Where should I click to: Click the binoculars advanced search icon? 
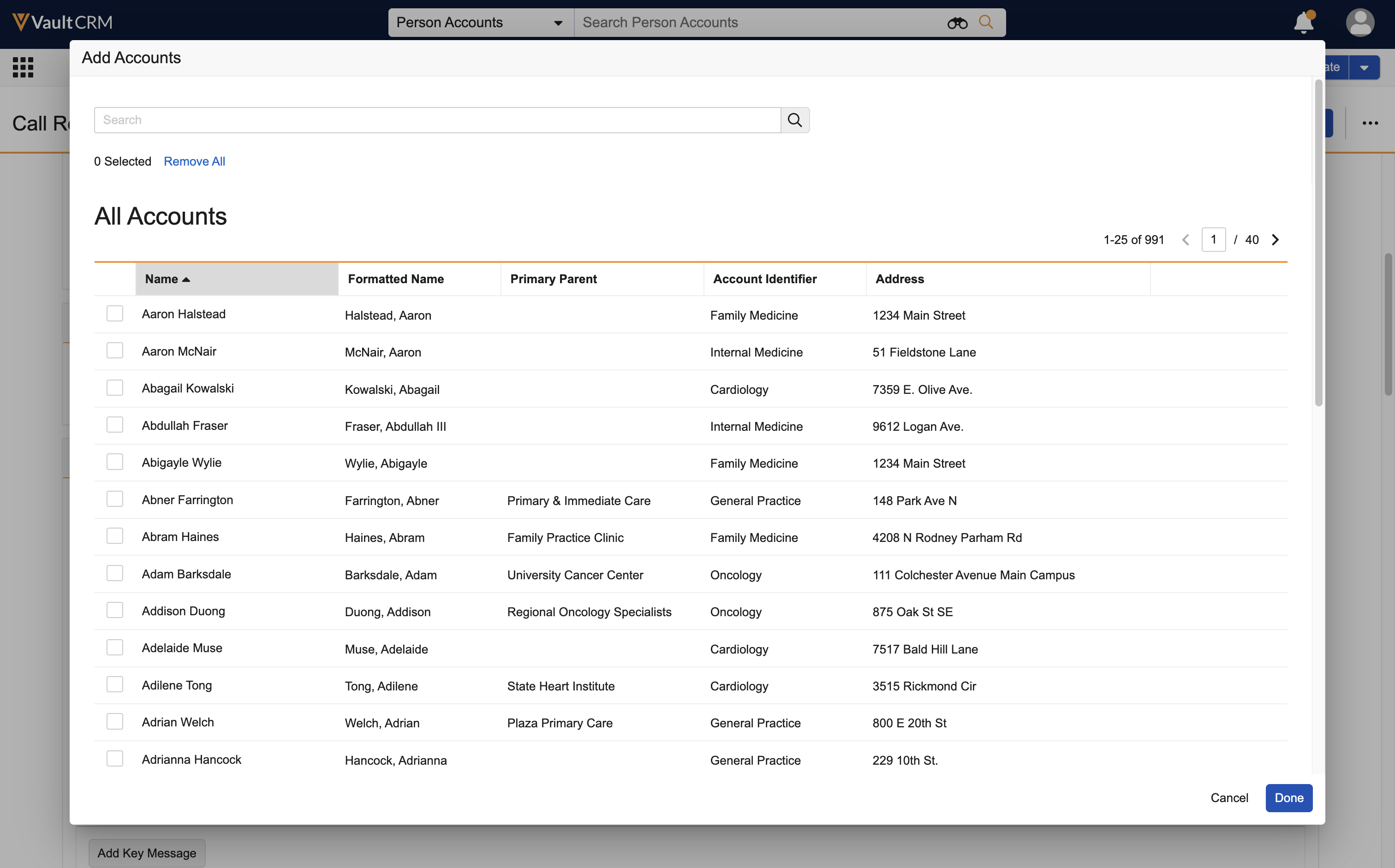pyautogui.click(x=957, y=23)
